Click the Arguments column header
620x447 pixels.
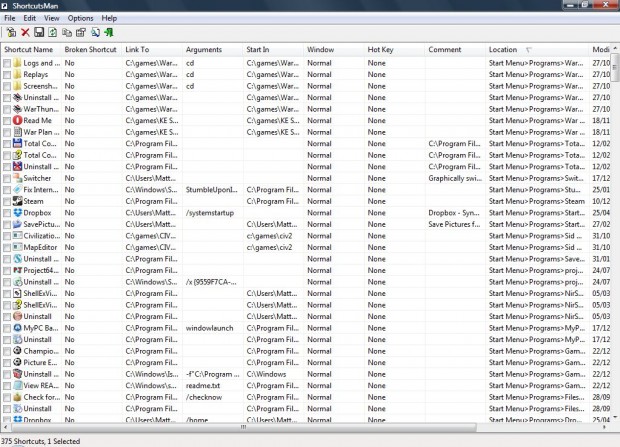pos(213,49)
